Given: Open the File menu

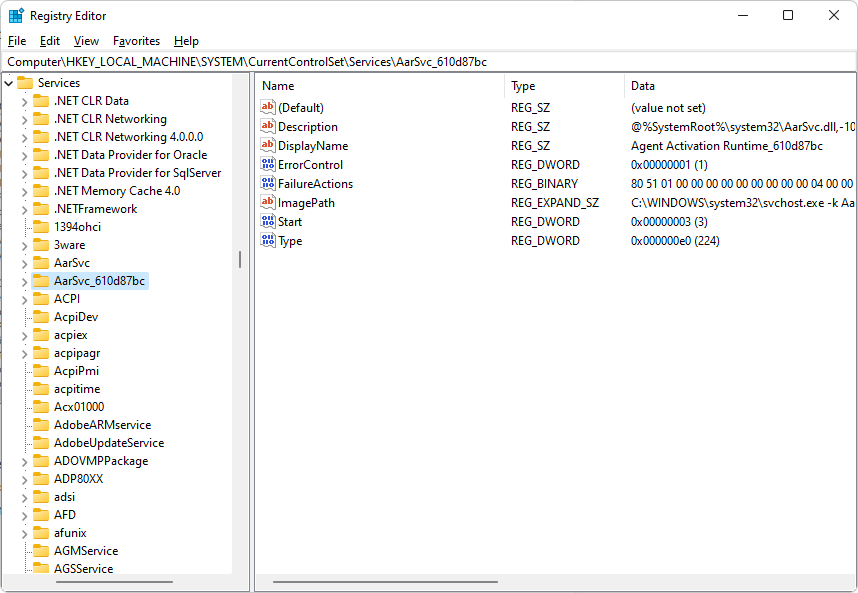Looking at the screenshot, I should coord(17,41).
